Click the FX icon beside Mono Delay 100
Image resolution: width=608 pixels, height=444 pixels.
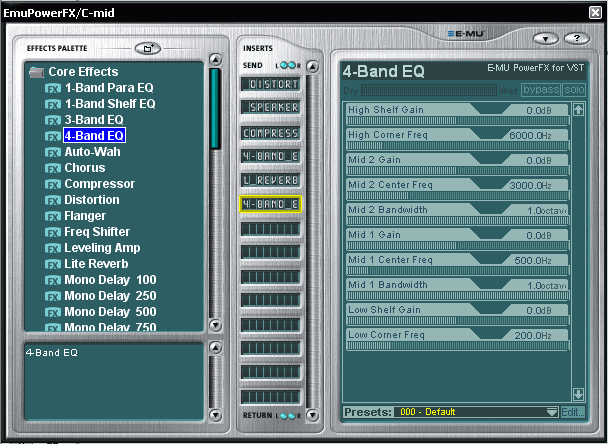[53, 280]
